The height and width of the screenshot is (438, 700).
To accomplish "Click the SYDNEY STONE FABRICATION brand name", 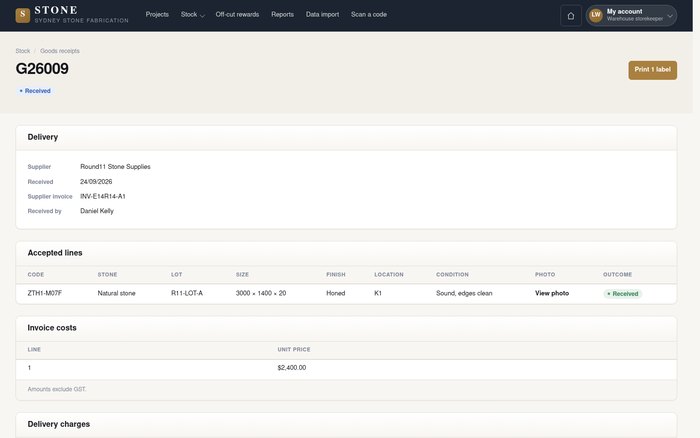I will pyautogui.click(x=81, y=21).
